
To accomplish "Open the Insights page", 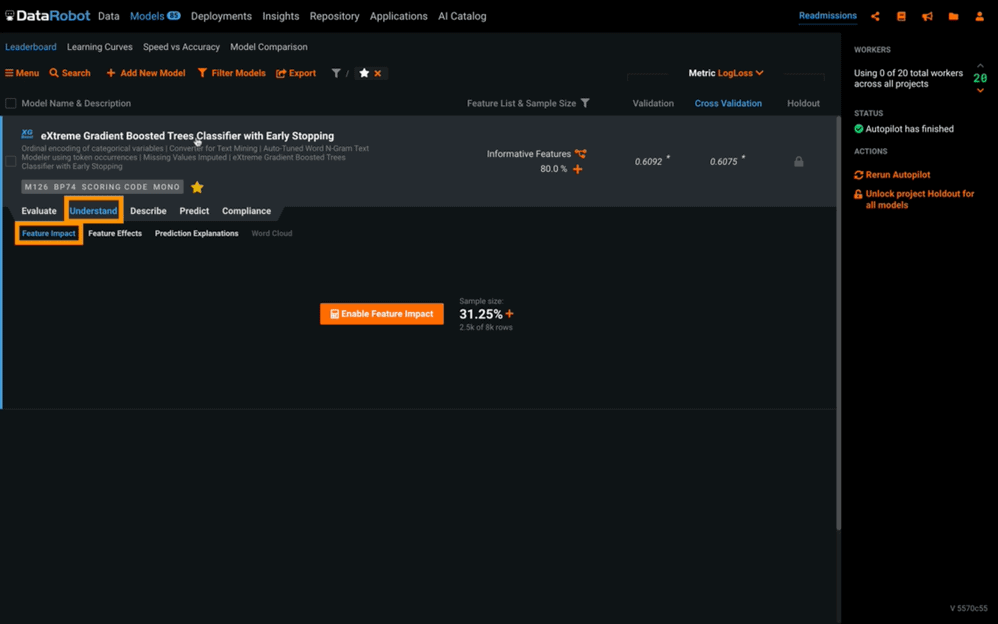I will click(x=281, y=16).
